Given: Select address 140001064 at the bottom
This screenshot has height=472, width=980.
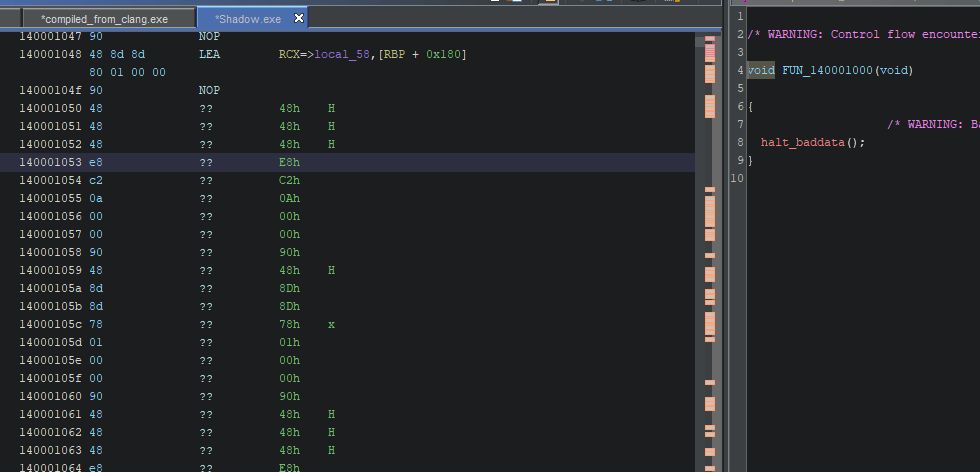Looking at the screenshot, I should click(x=51, y=468).
